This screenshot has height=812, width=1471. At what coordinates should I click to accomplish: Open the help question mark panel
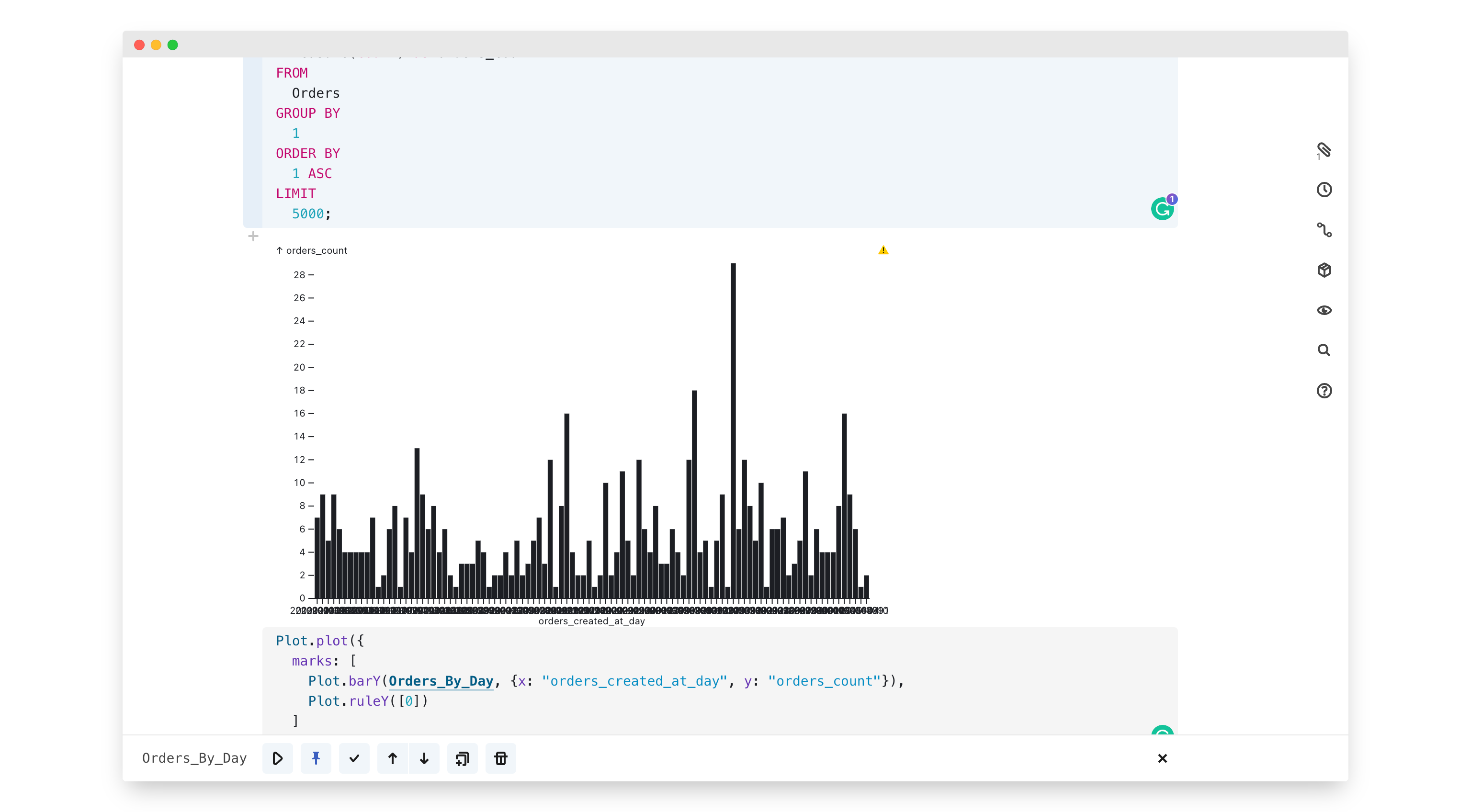click(1324, 391)
